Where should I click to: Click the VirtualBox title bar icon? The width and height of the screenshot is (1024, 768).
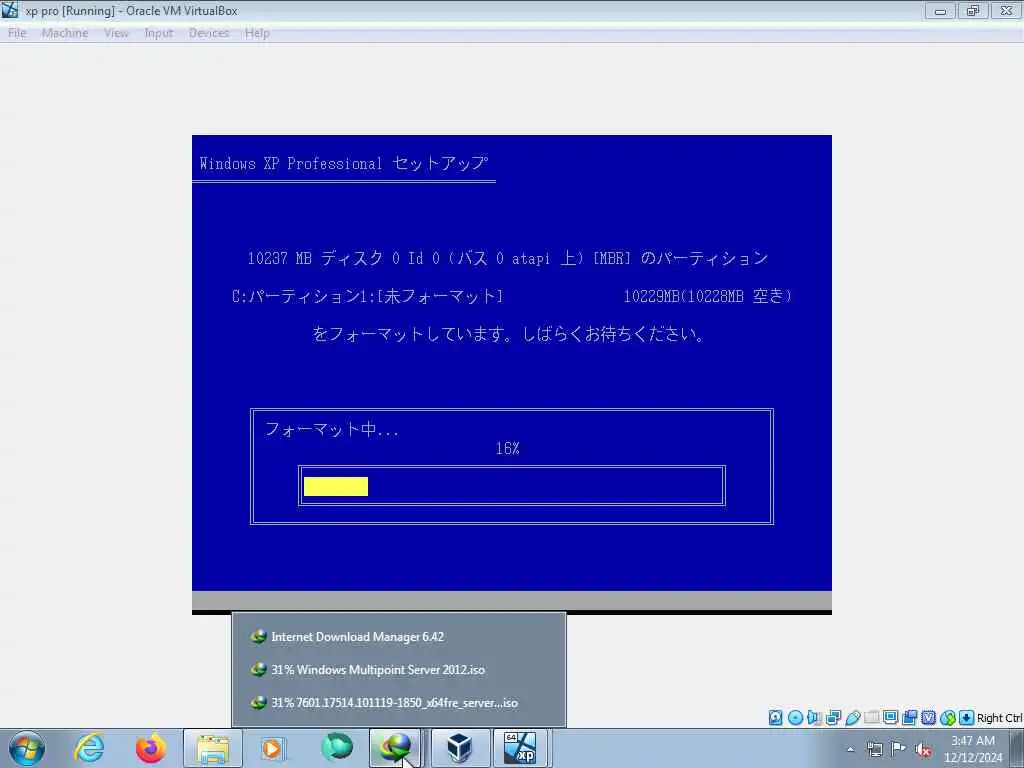coord(10,10)
